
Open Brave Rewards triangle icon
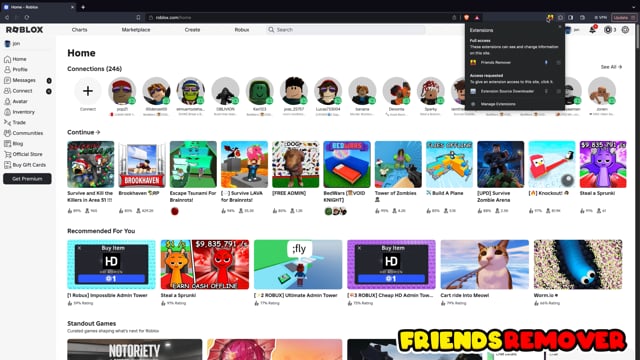pos(477,18)
